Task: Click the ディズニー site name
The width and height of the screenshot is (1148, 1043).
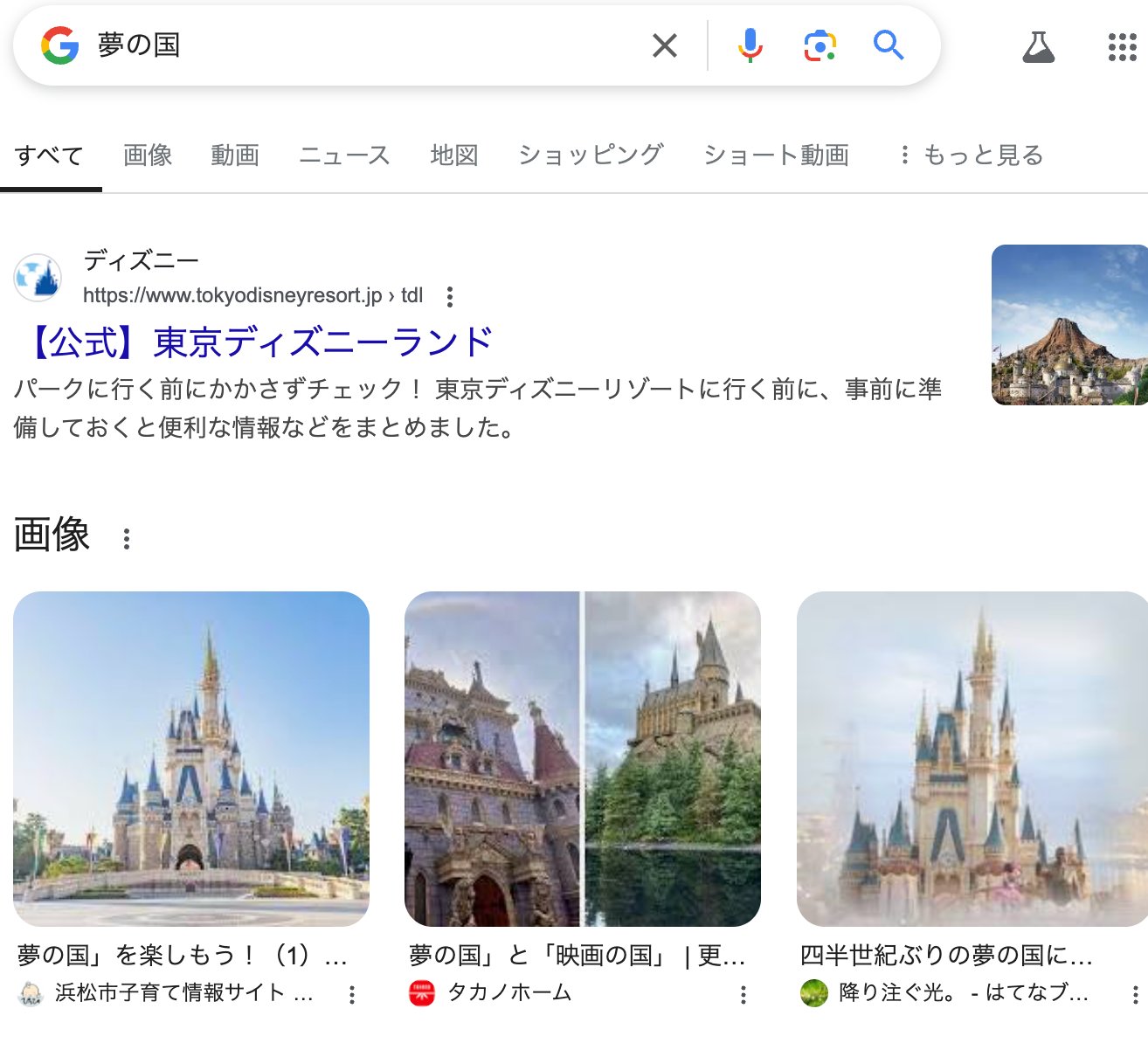Action: tap(142, 260)
